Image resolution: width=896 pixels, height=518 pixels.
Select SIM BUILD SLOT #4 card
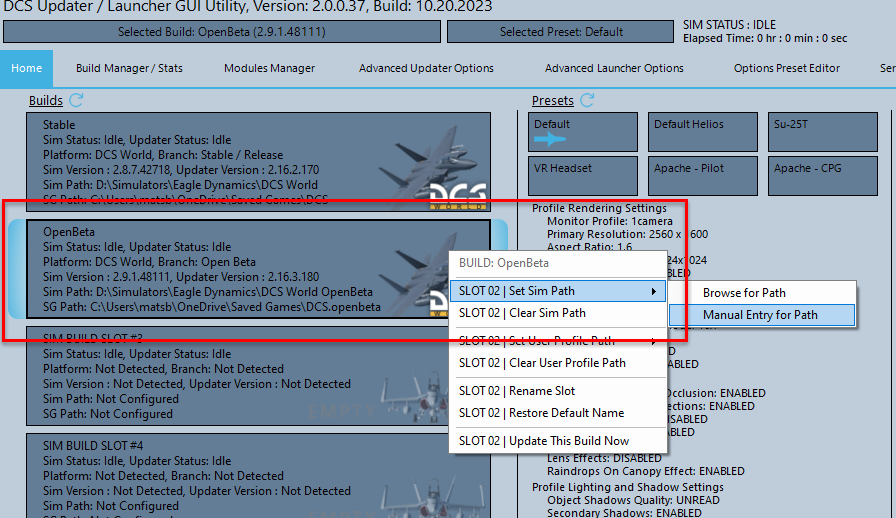[258, 476]
